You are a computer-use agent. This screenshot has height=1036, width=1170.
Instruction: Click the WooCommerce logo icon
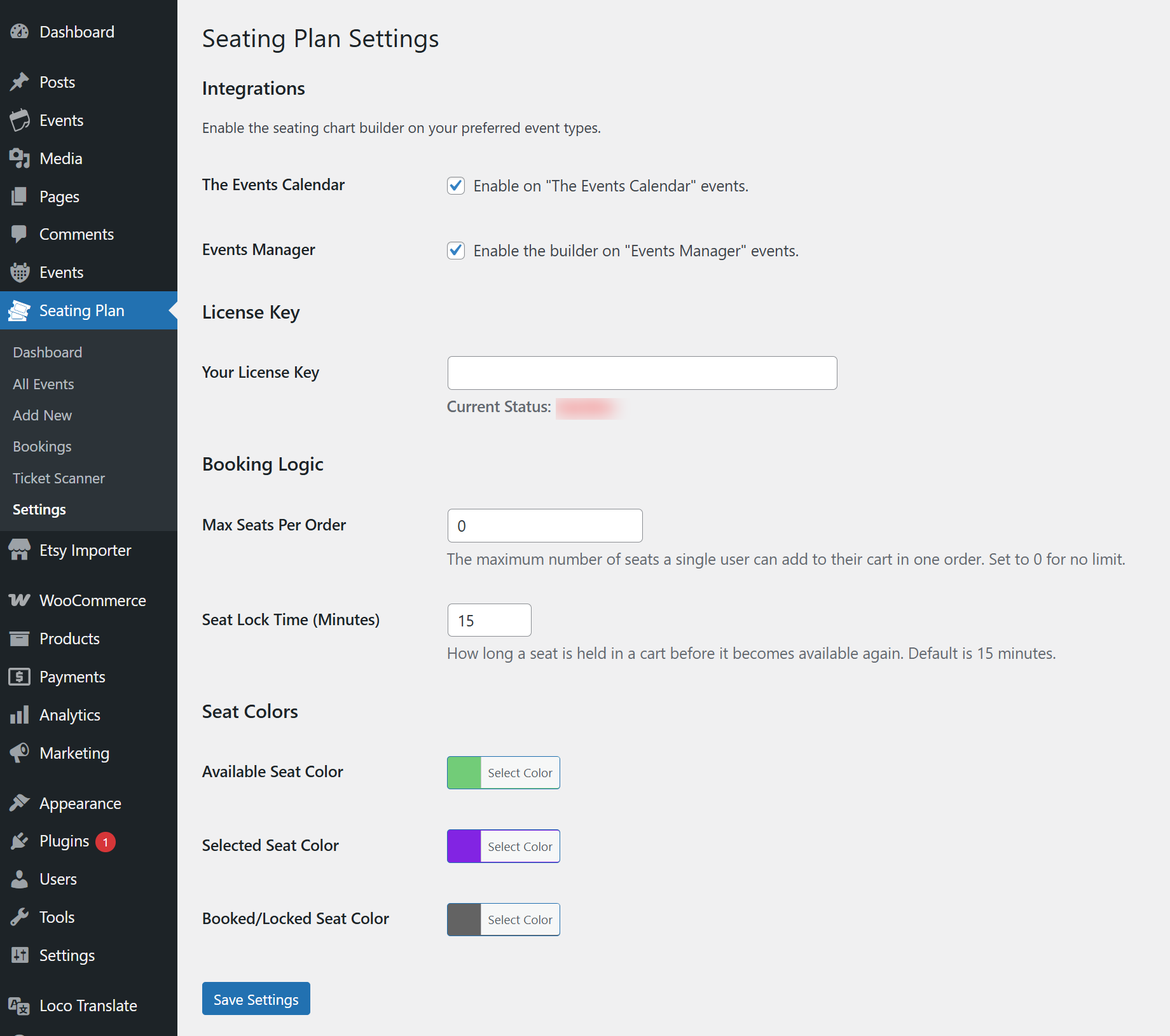click(x=20, y=600)
